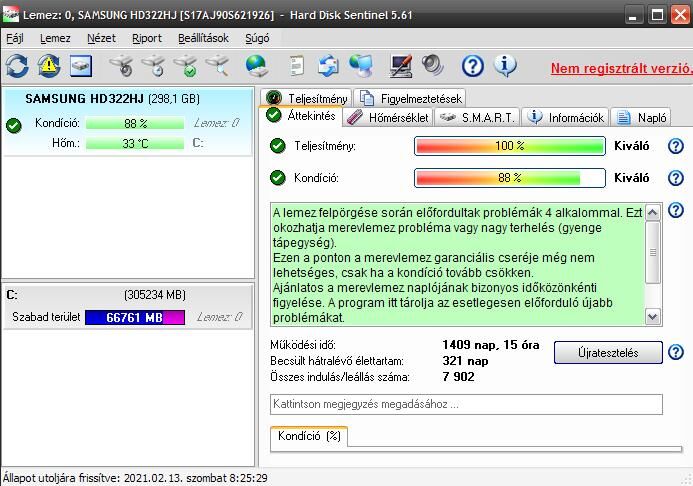Select the Kondíció (%) graph tab
This screenshot has width=693, height=486.
pos(309,436)
